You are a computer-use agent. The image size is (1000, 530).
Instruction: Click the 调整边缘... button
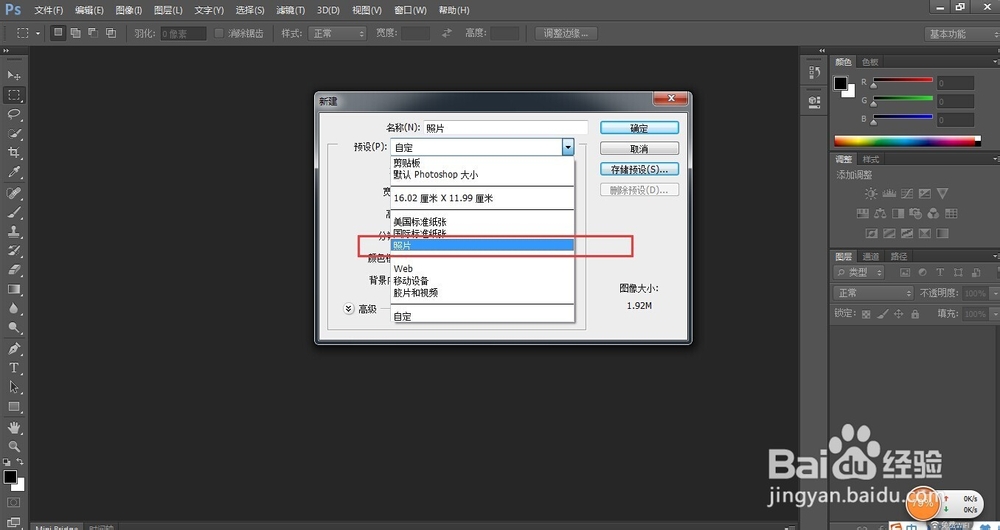[566, 33]
